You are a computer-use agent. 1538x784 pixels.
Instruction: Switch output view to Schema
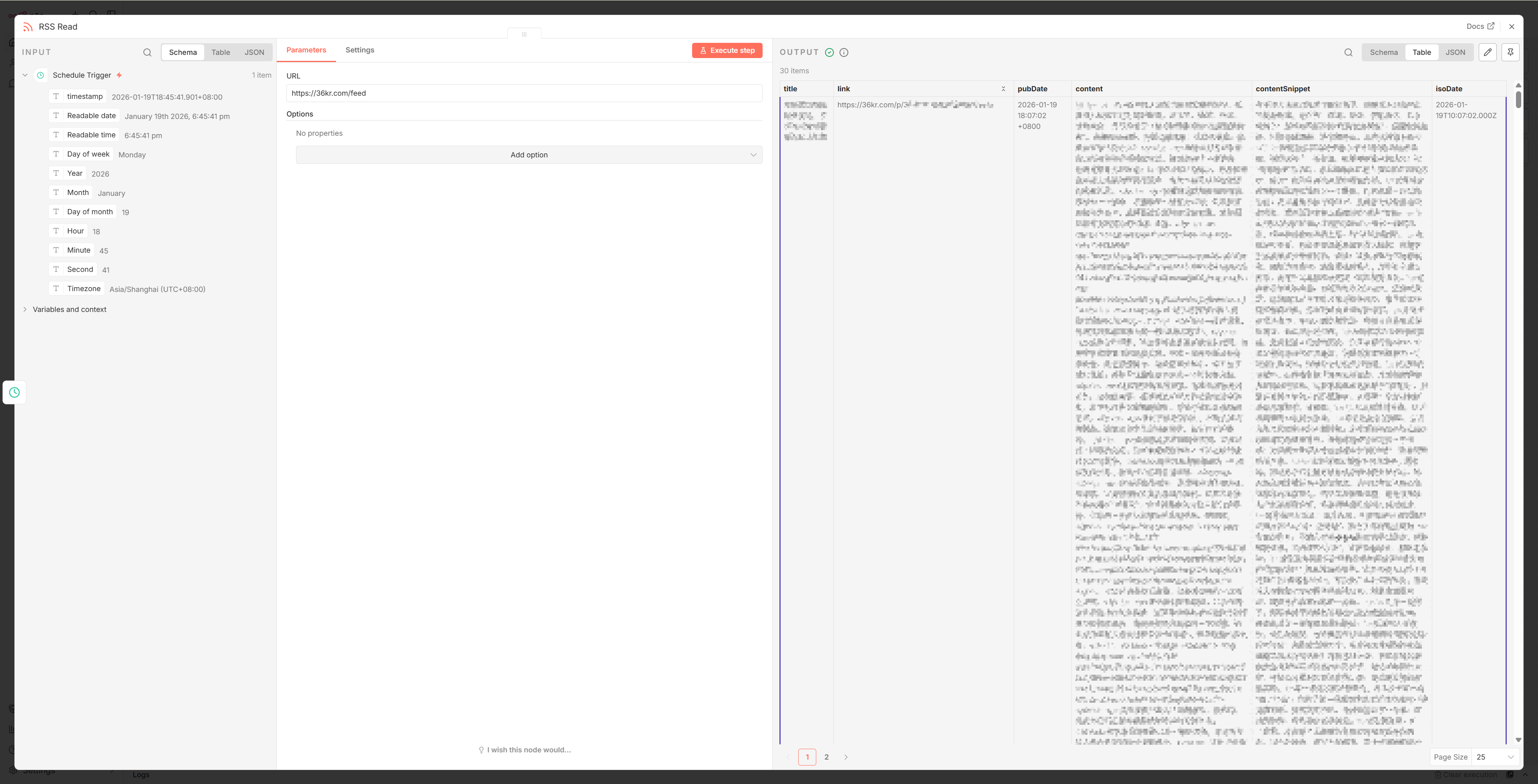1383,52
